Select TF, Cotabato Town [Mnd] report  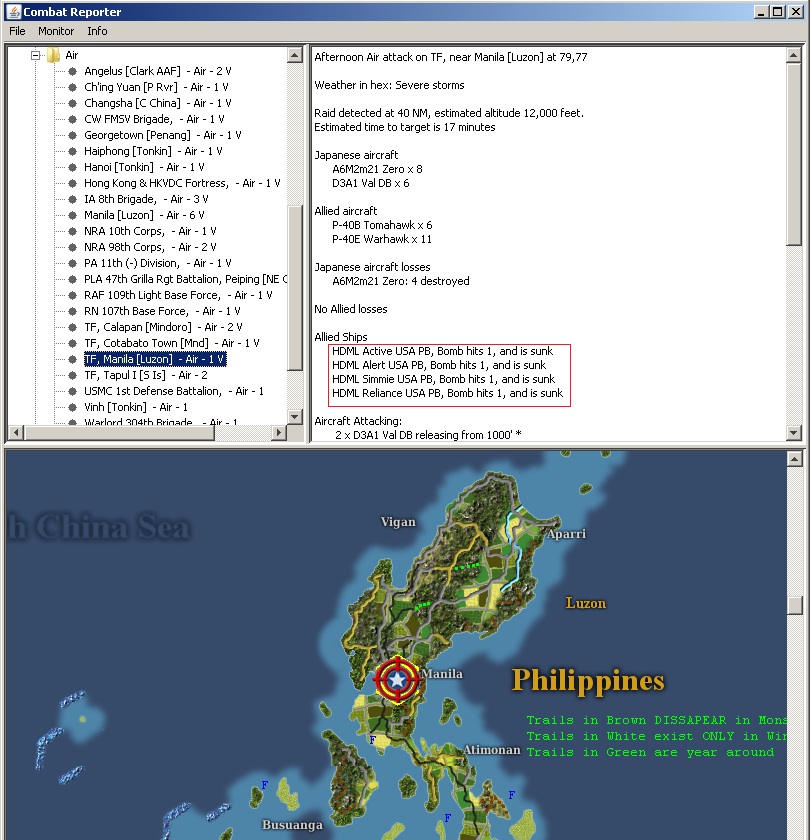[171, 344]
